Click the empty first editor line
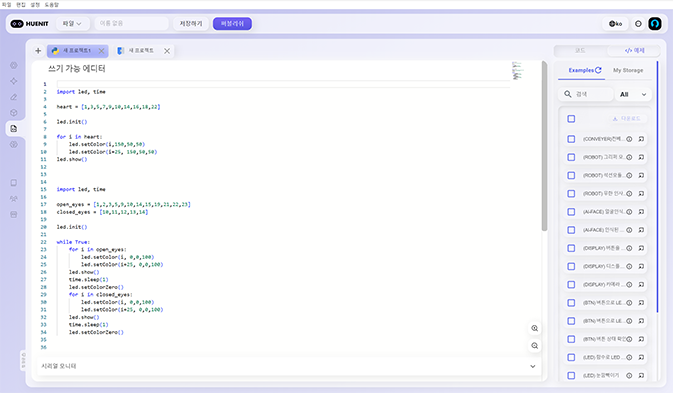673x393 pixels. click(283, 84)
